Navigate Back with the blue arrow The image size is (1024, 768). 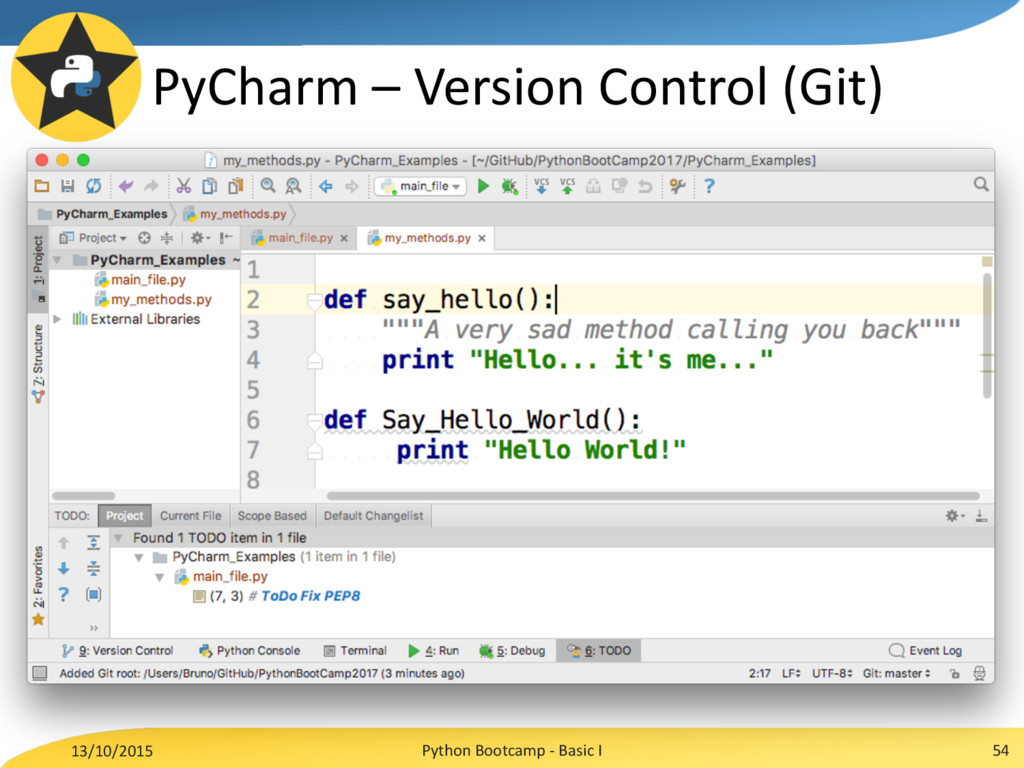click(326, 187)
